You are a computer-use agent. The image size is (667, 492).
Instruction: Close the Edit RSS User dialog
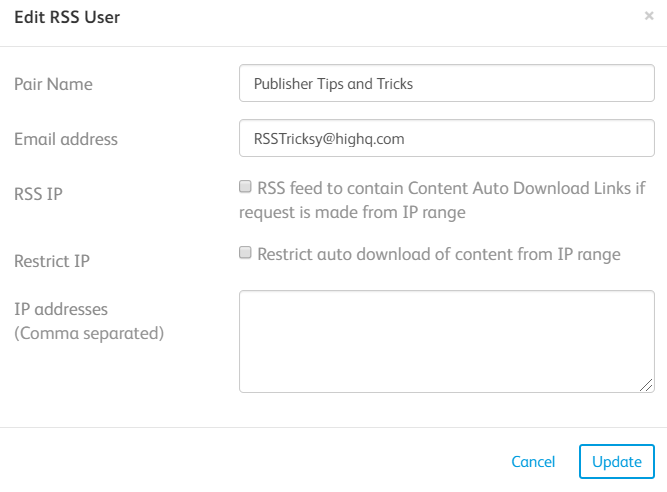click(649, 16)
